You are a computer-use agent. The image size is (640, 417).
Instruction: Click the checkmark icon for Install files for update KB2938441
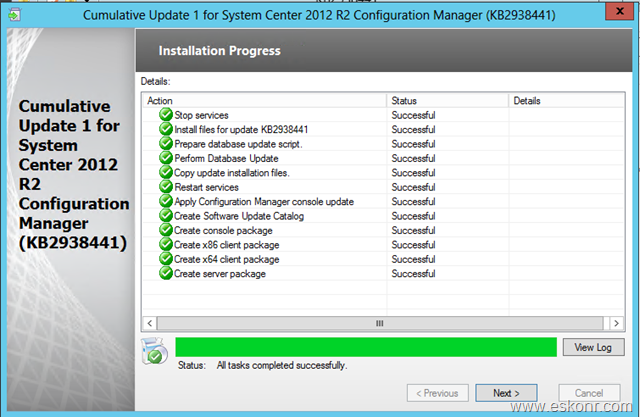point(166,129)
